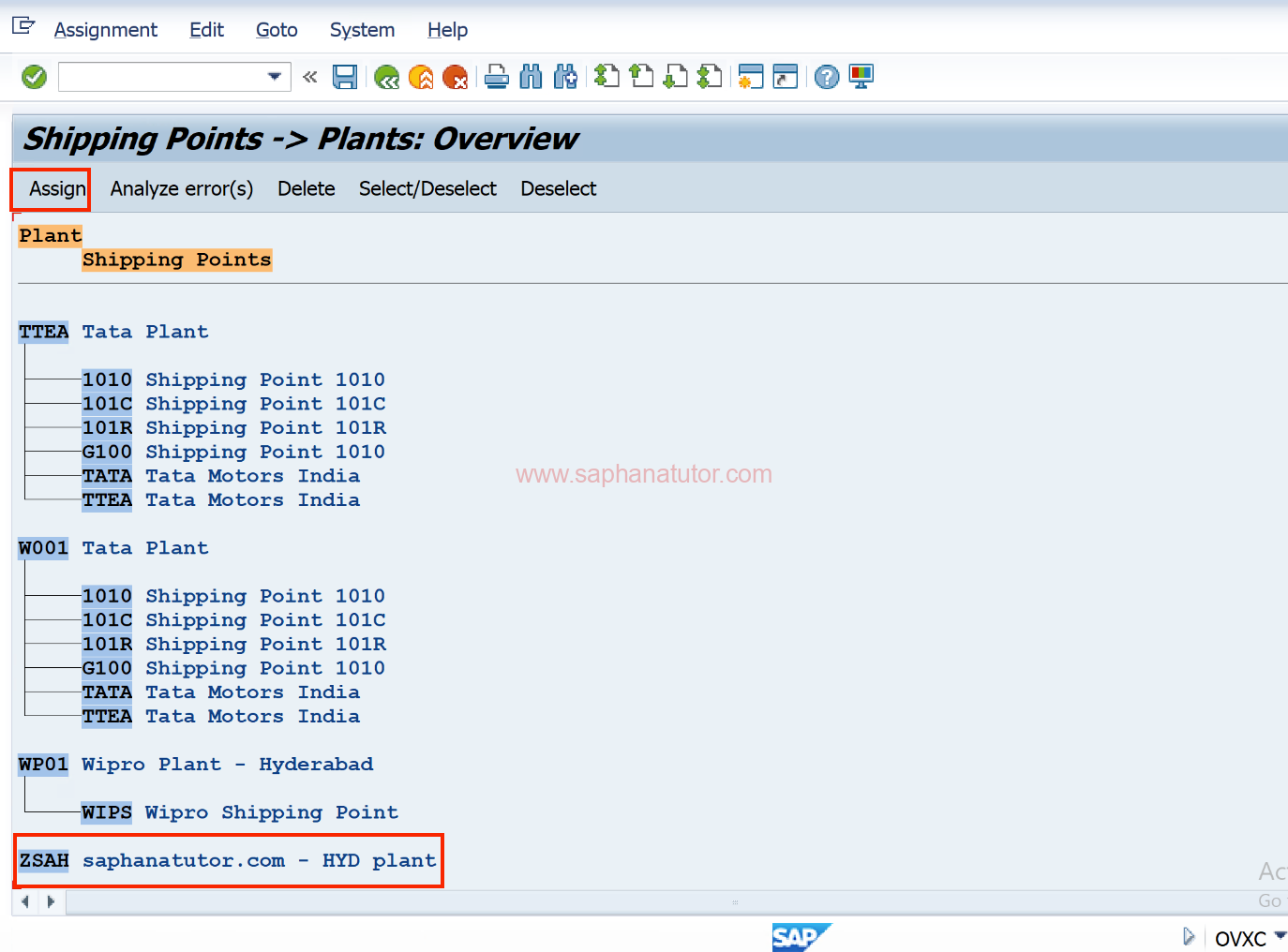
Task: Select shipping point G100 under plant TTEA
Action: click(233, 452)
